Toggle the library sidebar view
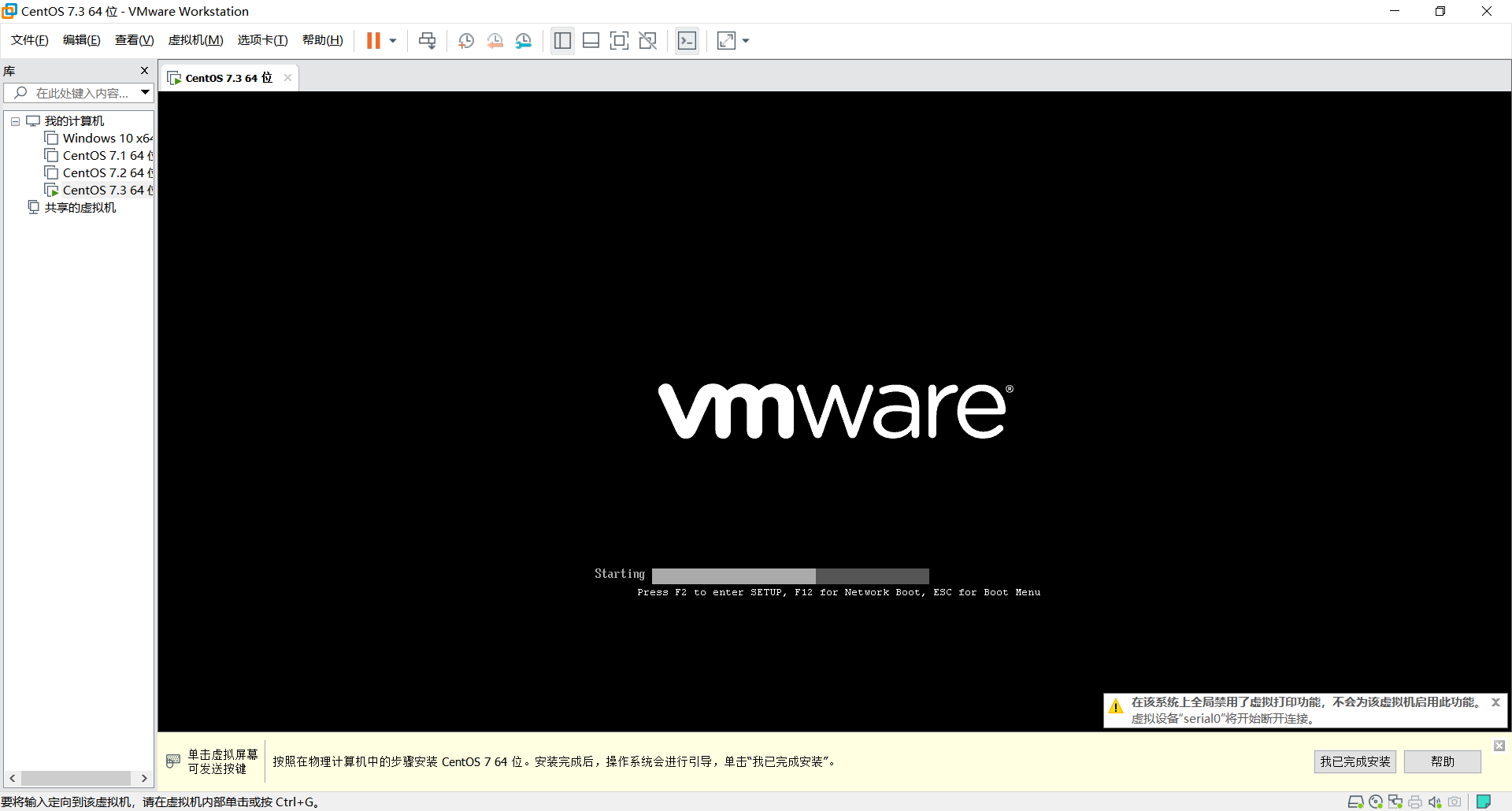Image resolution: width=1512 pixels, height=811 pixels. click(562, 41)
